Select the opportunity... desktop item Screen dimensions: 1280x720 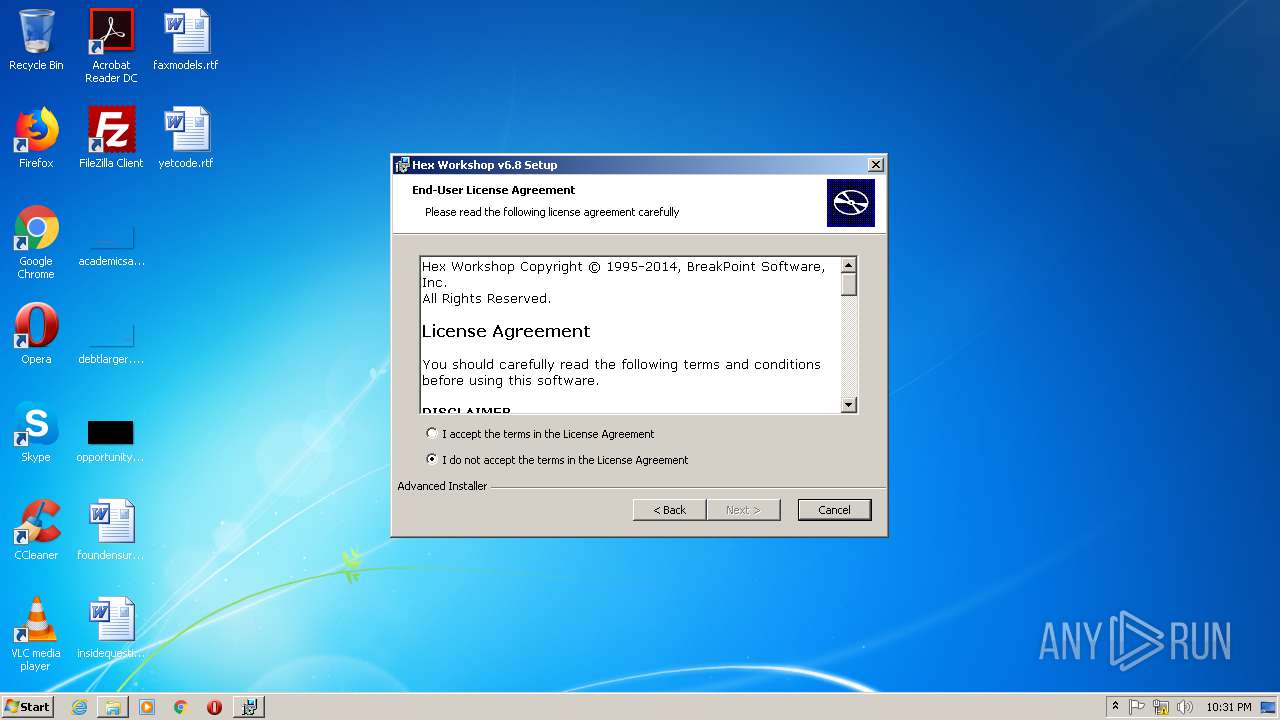point(111,441)
